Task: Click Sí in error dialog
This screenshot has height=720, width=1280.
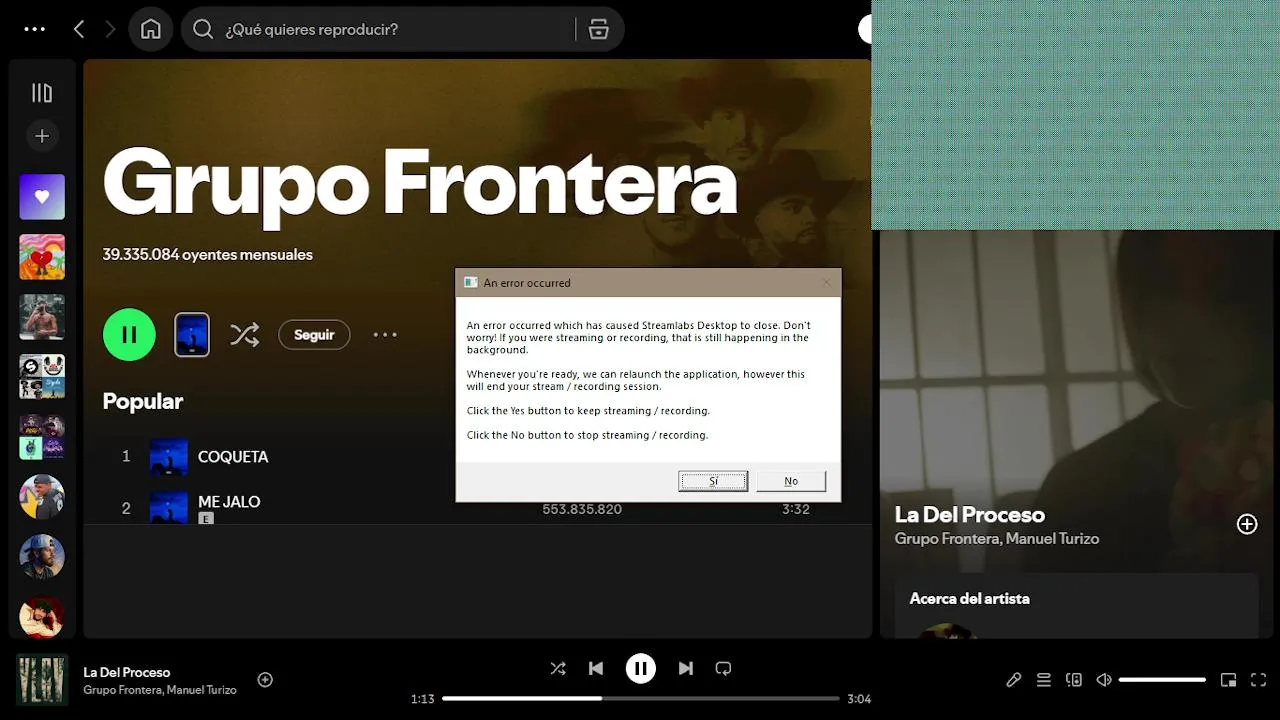Action: pyautogui.click(x=713, y=481)
